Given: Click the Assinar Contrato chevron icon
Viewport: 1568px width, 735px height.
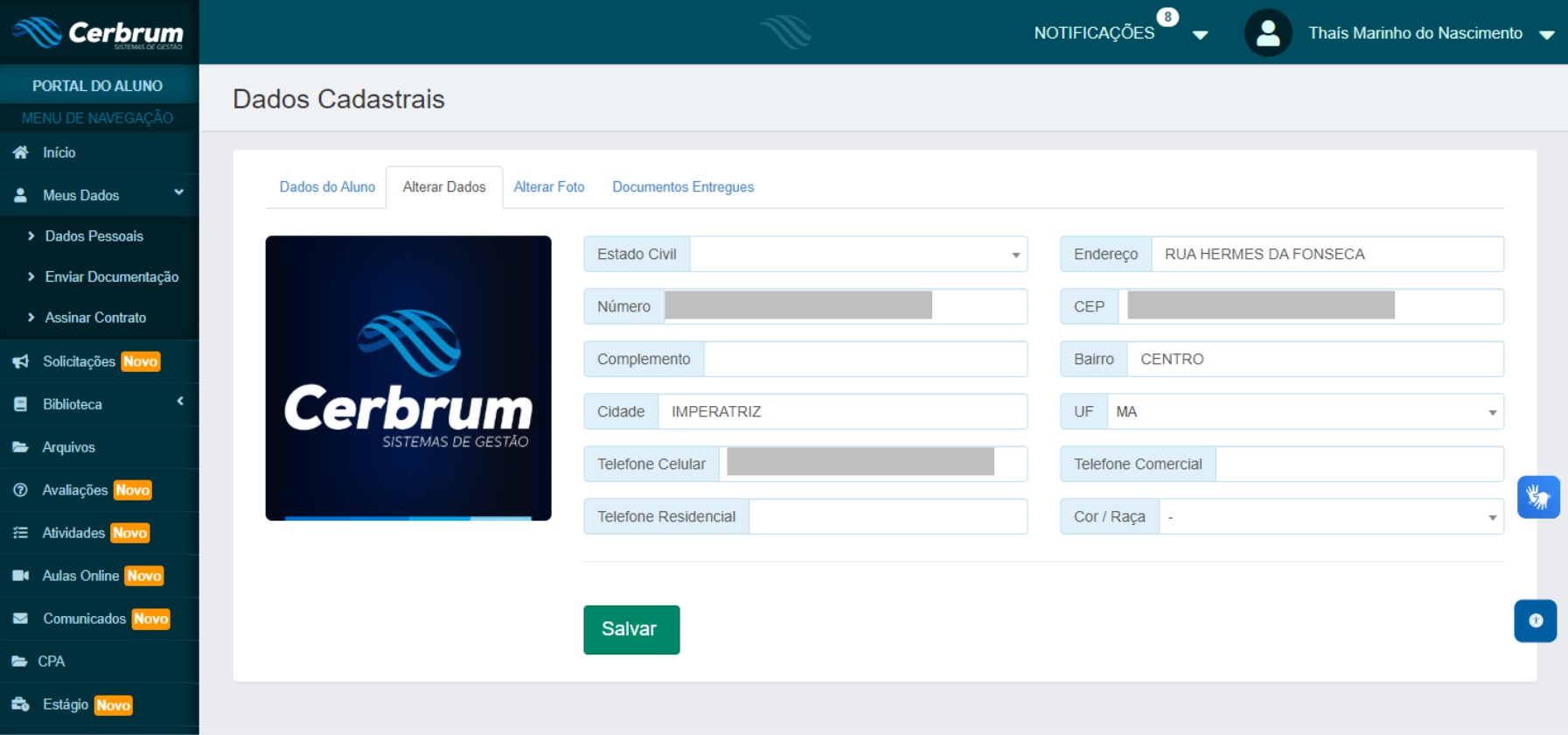Looking at the screenshot, I should pos(31,318).
